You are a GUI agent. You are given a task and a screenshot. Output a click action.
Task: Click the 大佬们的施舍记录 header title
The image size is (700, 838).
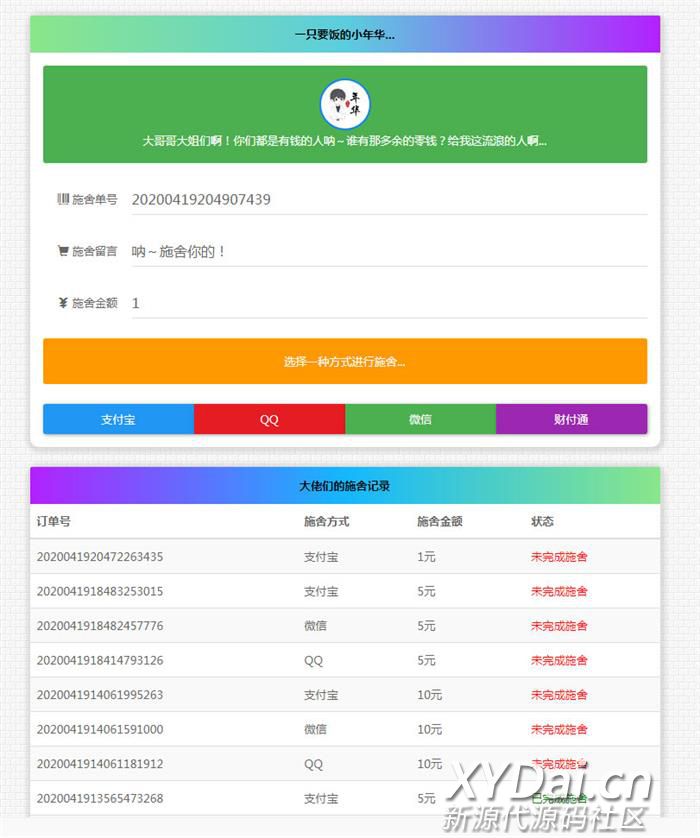(345, 486)
